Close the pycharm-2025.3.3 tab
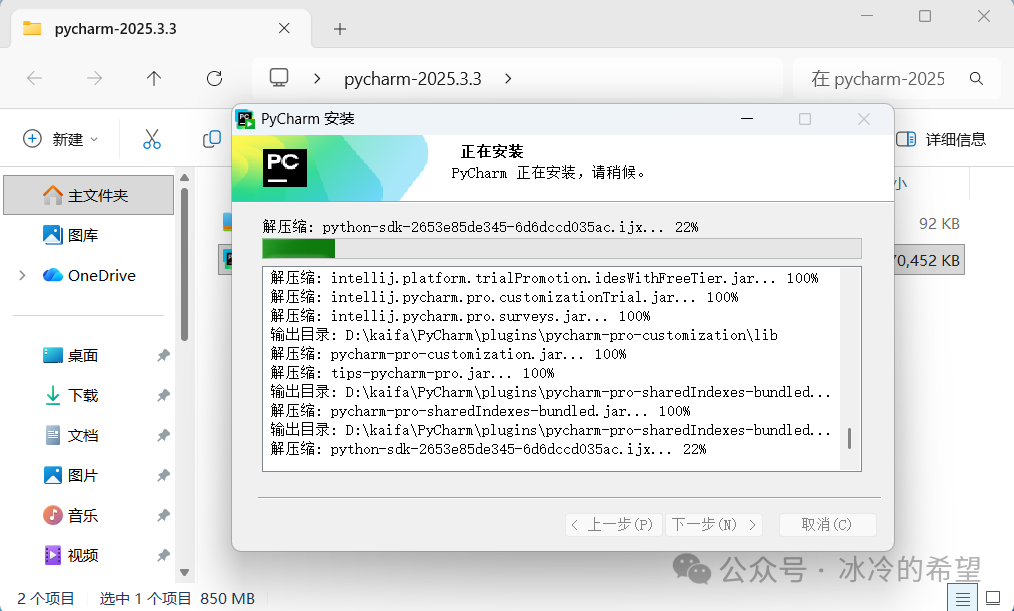 (284, 28)
